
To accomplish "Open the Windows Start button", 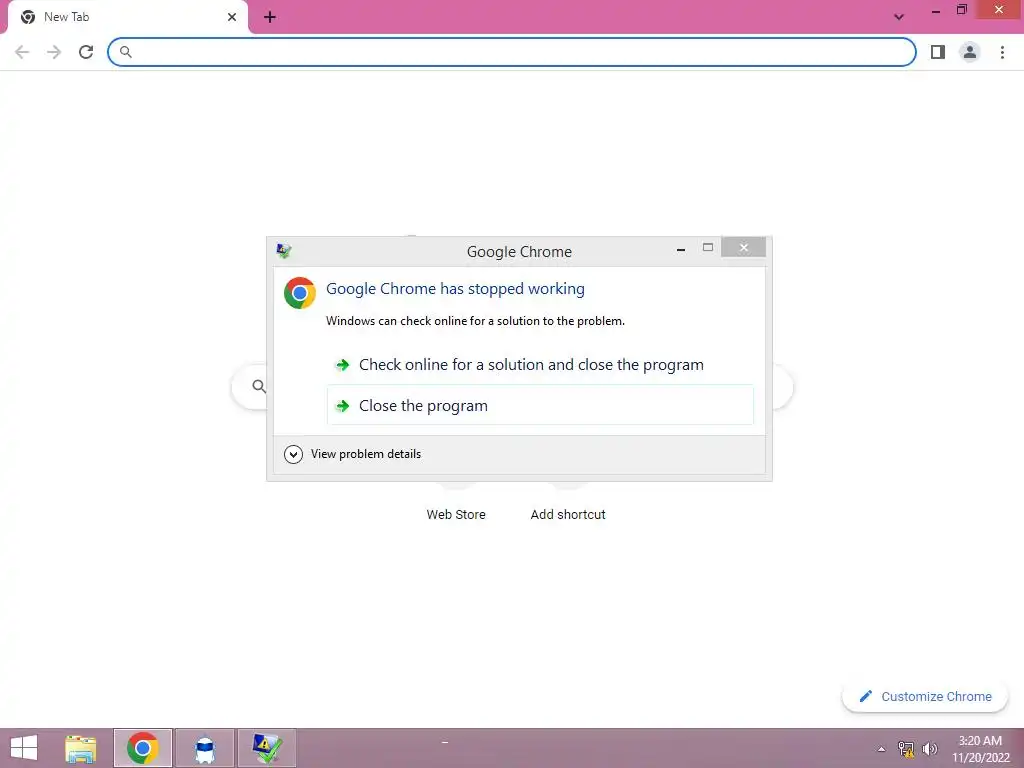I will point(24,748).
